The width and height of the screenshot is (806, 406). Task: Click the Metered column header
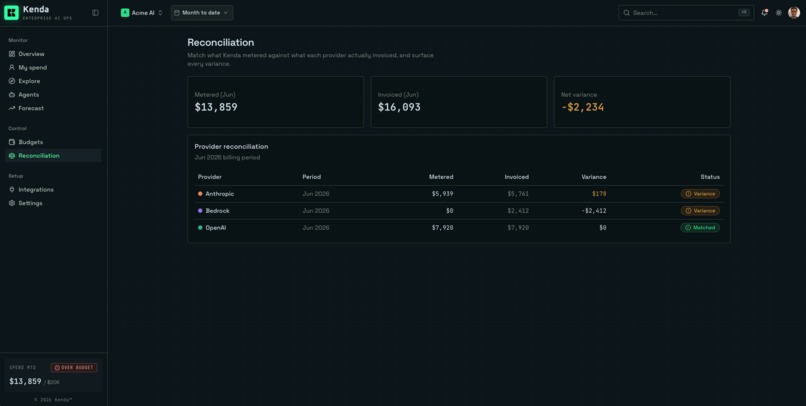coord(441,177)
